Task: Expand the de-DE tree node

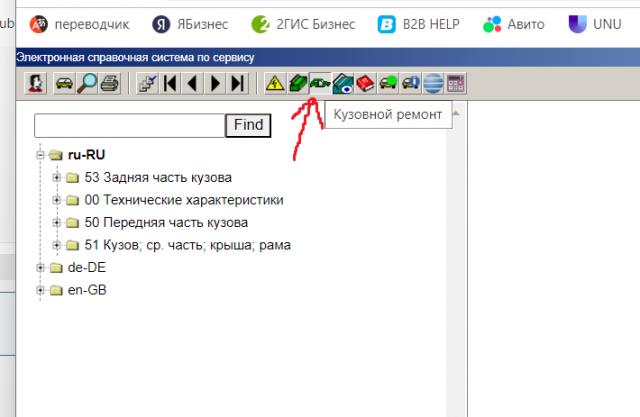Action: [40, 268]
